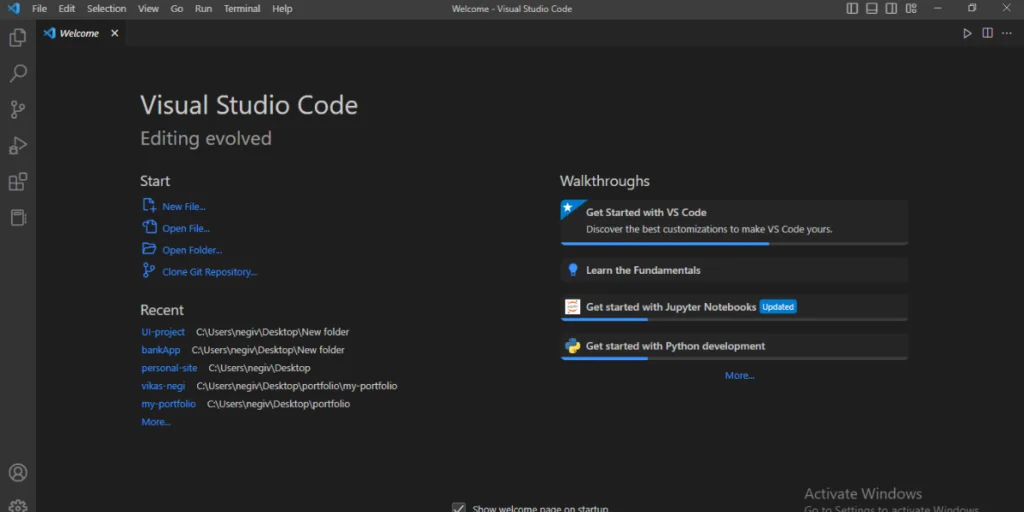Open Get started with Python development walkthrough
Viewport: 1024px width, 512px height.
[734, 347]
